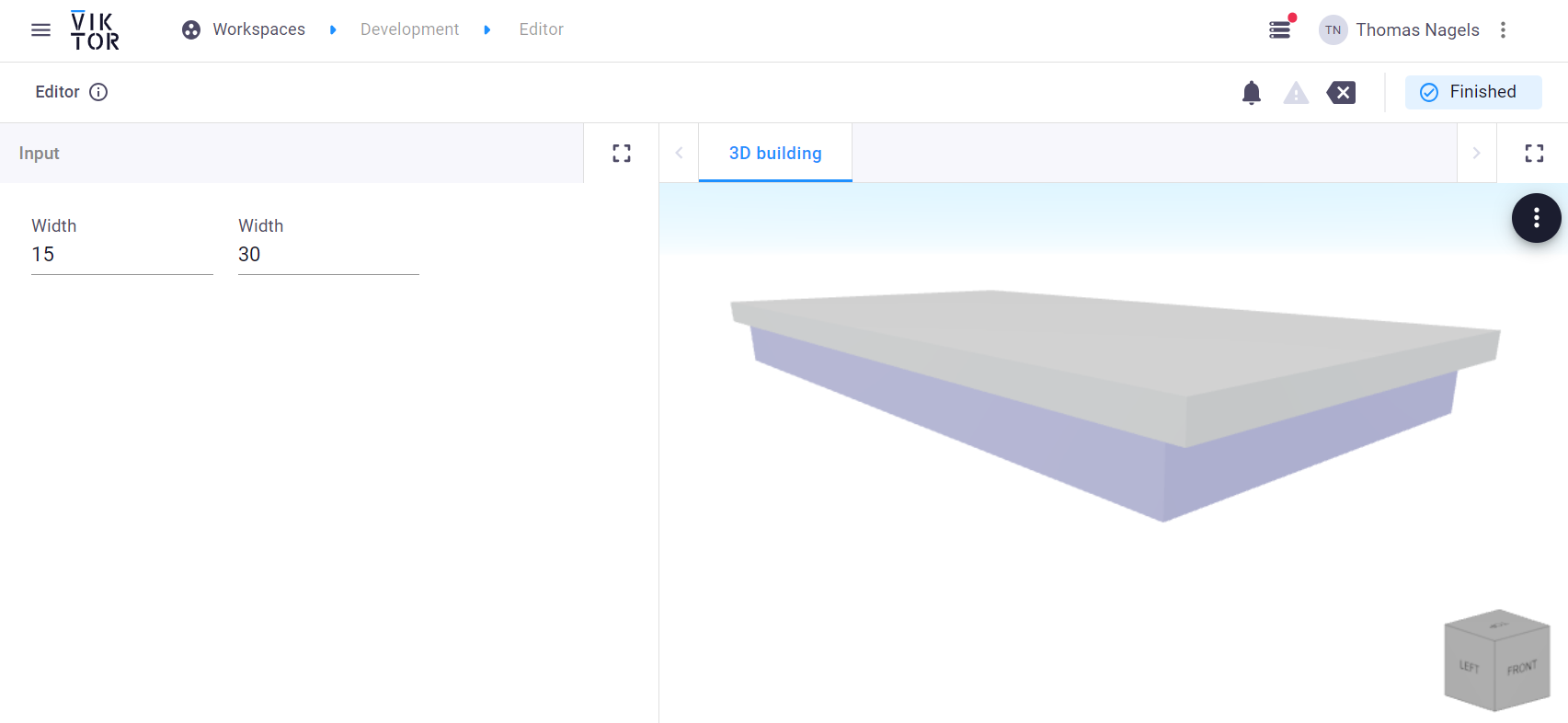The height and width of the screenshot is (723, 1568).
Task: Click the Finished status button
Action: point(1472,93)
